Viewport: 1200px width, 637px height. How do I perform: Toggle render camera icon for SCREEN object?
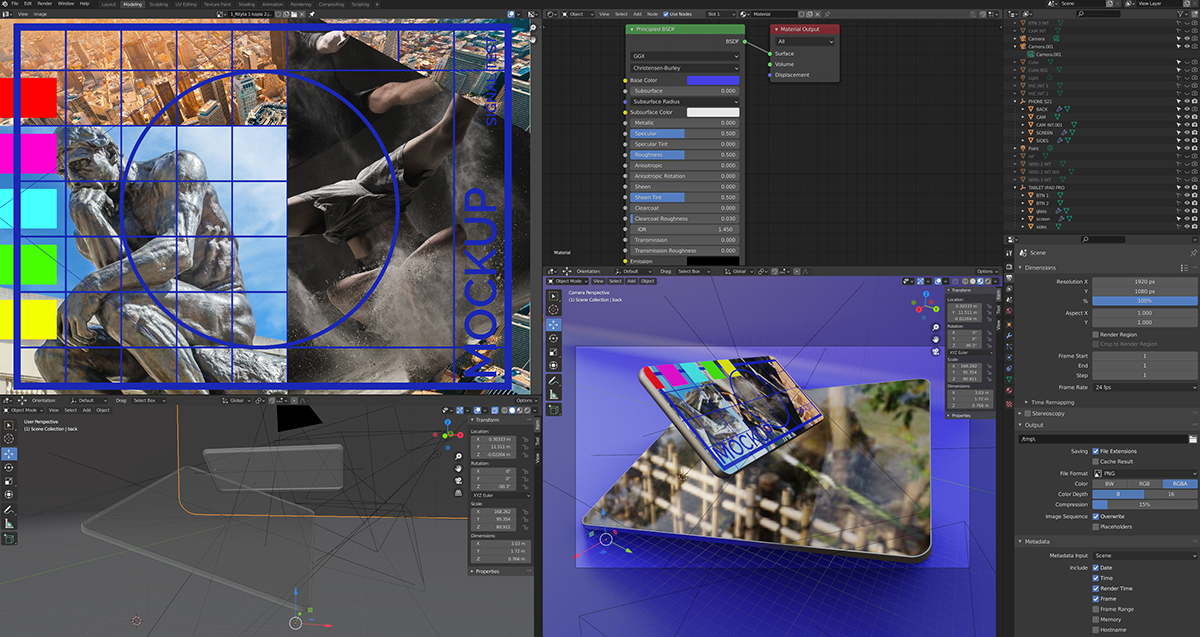pos(1194,132)
